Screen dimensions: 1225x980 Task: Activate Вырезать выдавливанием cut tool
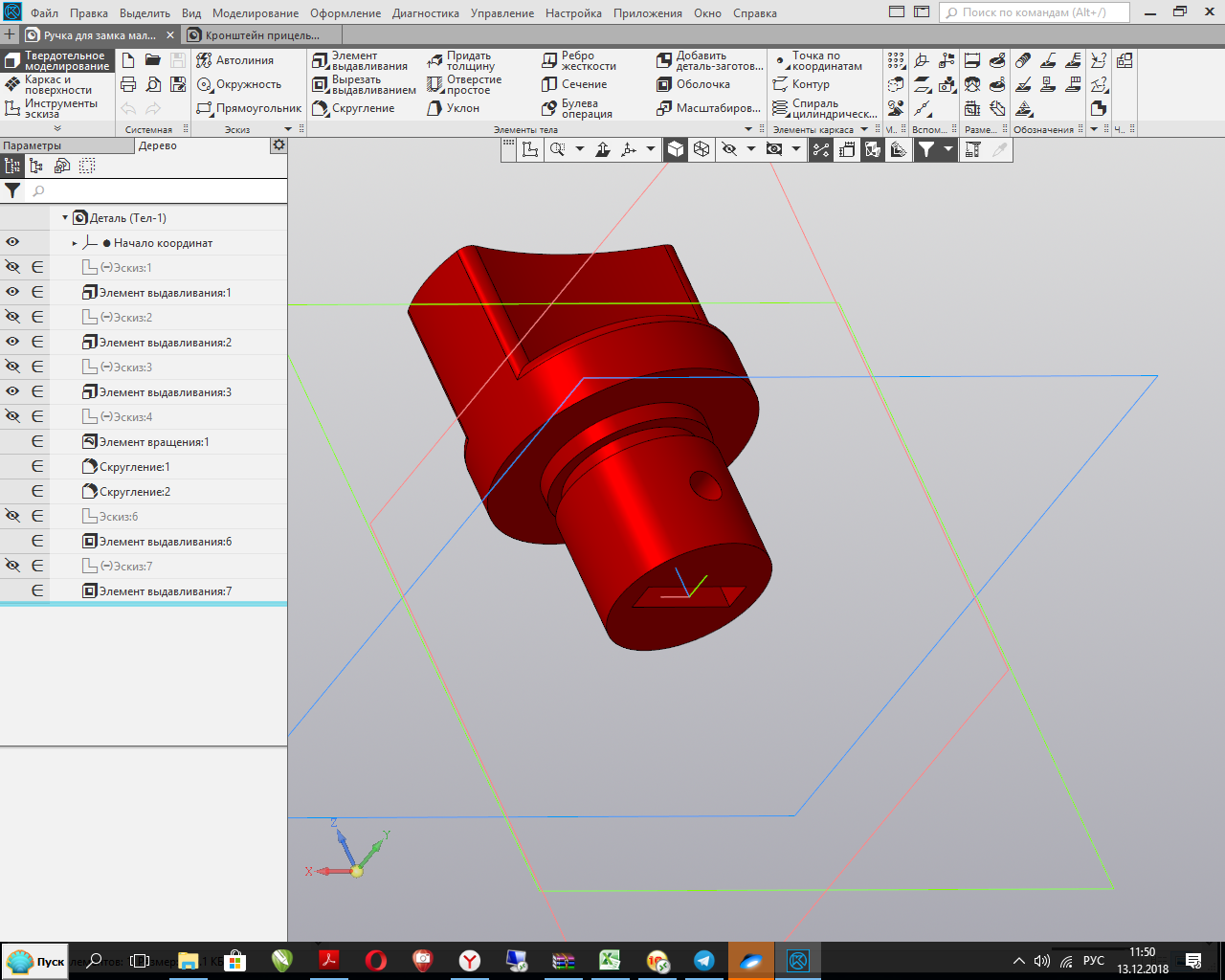(x=364, y=84)
